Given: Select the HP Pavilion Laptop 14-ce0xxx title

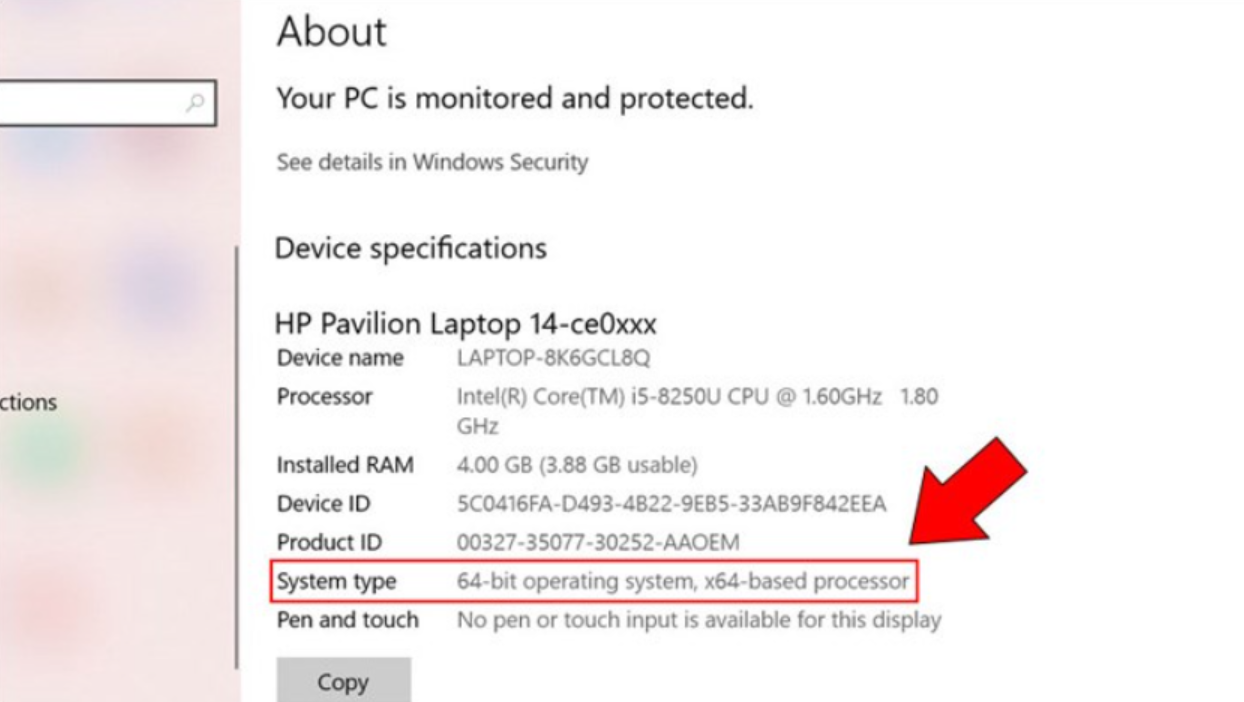Looking at the screenshot, I should [465, 324].
